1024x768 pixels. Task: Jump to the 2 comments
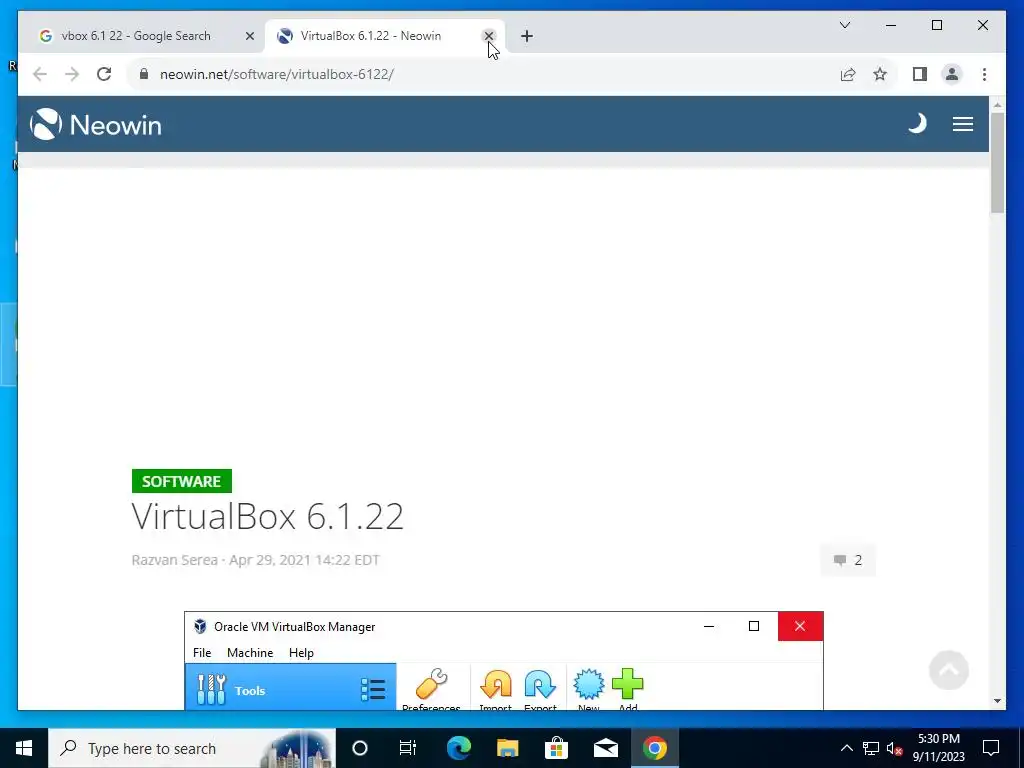pos(848,560)
